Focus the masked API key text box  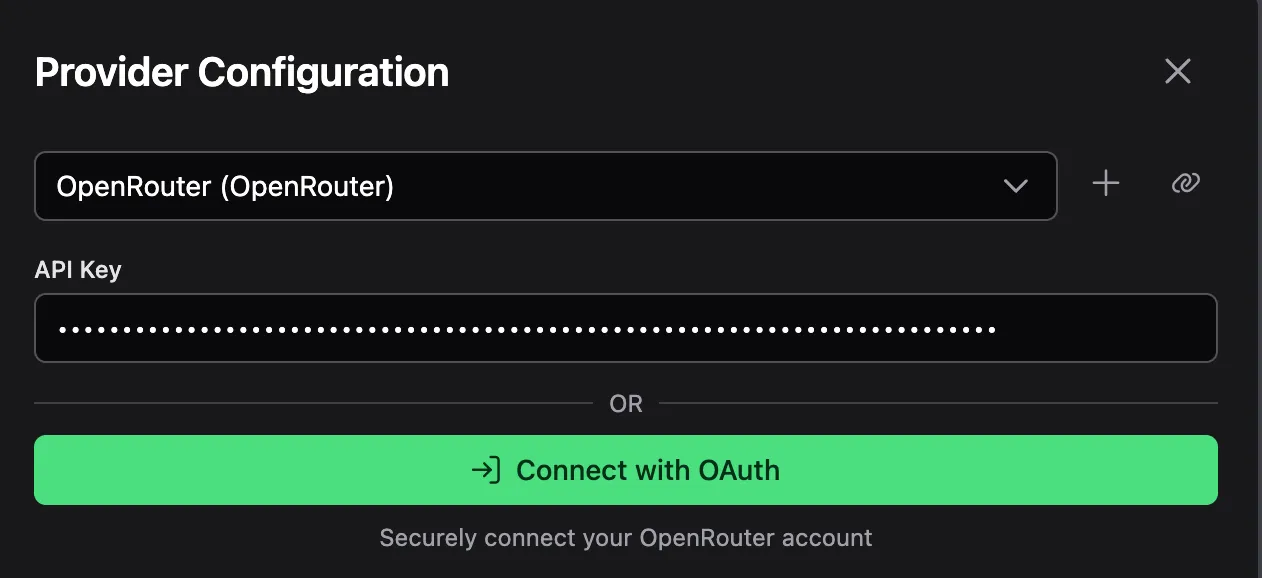click(x=626, y=327)
